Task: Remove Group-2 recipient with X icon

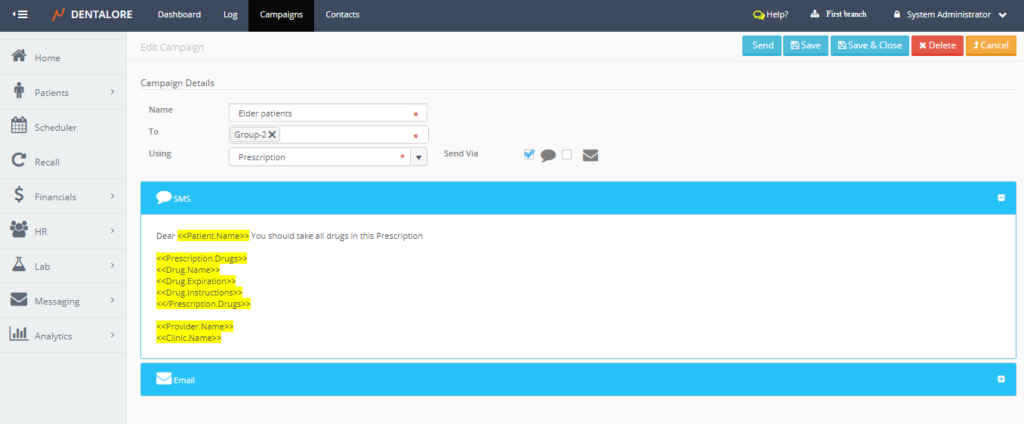Action: coord(272,135)
